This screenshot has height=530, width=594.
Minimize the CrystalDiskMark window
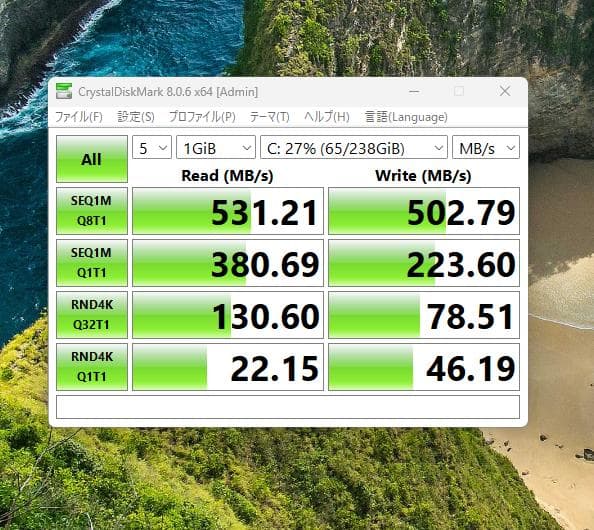coord(414,91)
